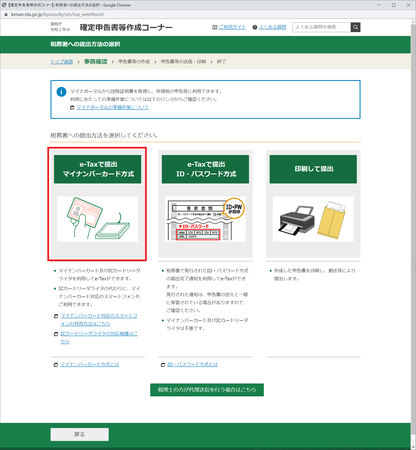
Task: Click external-link icon before マイナンバーカード方式とは
Action: point(56,365)
